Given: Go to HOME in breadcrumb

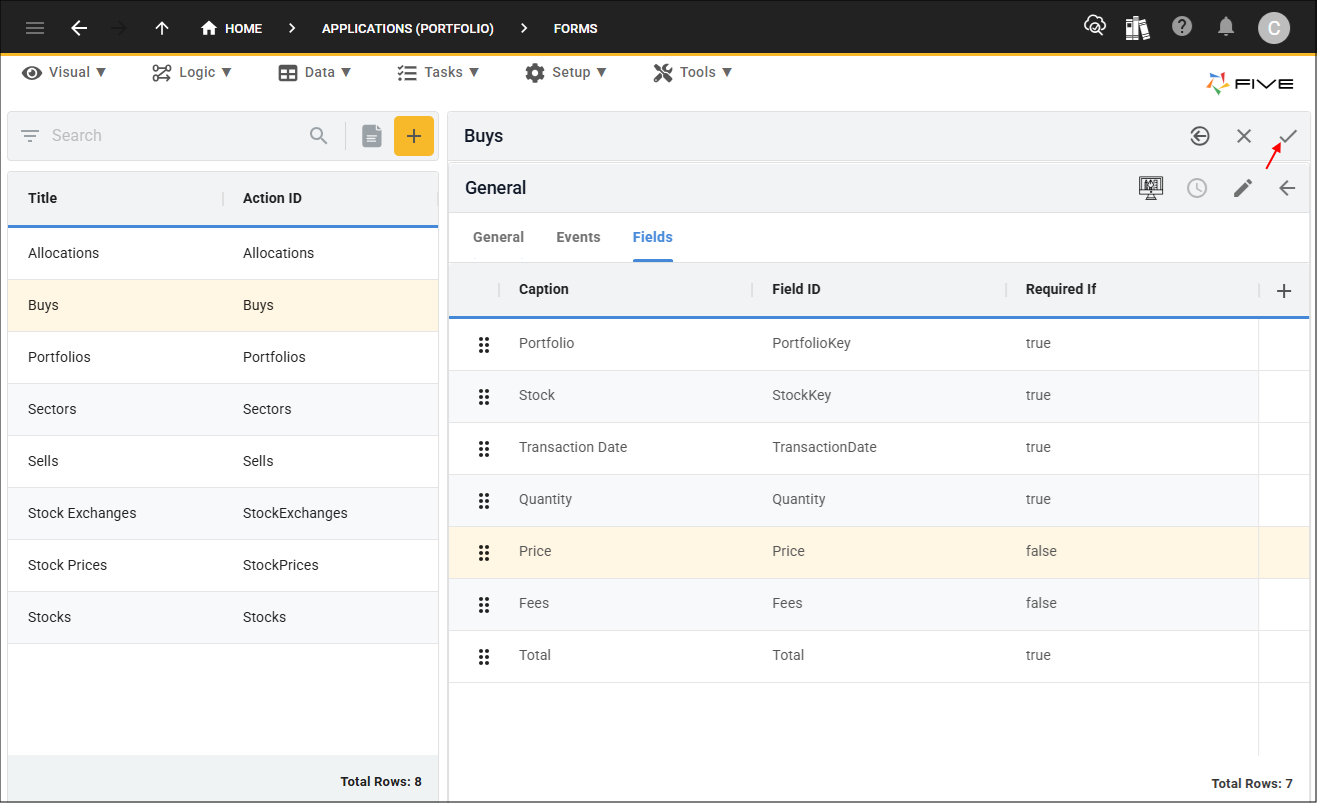Looking at the screenshot, I should click(x=232, y=28).
